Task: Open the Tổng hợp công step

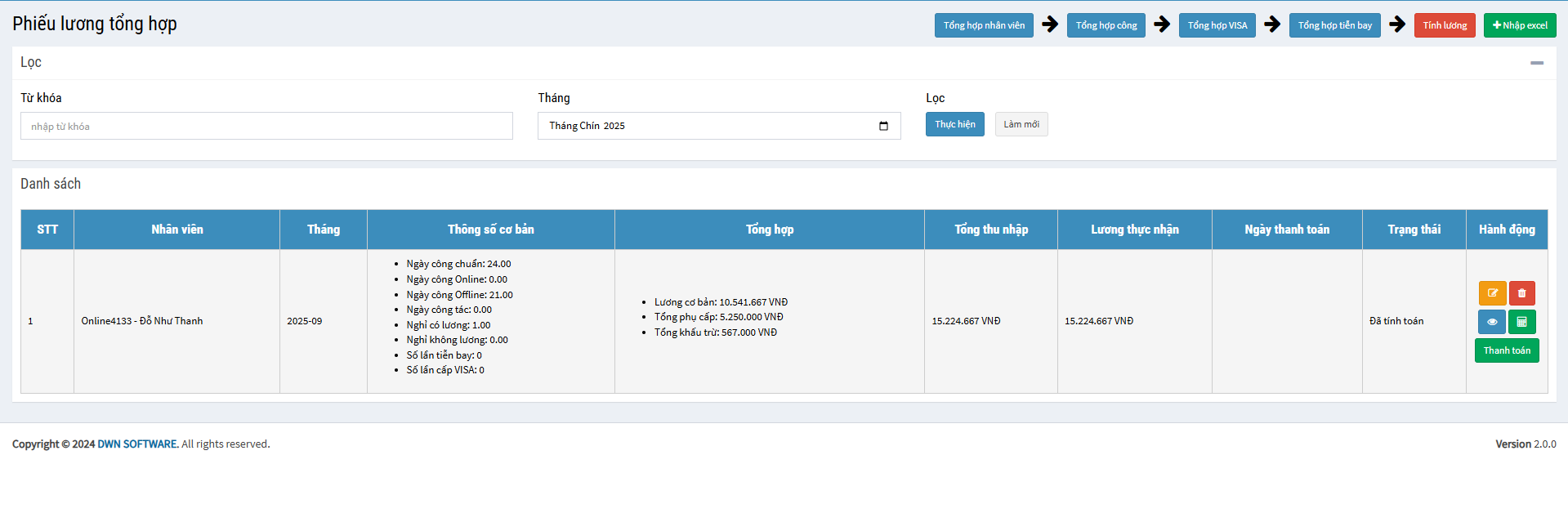Action: click(1106, 25)
